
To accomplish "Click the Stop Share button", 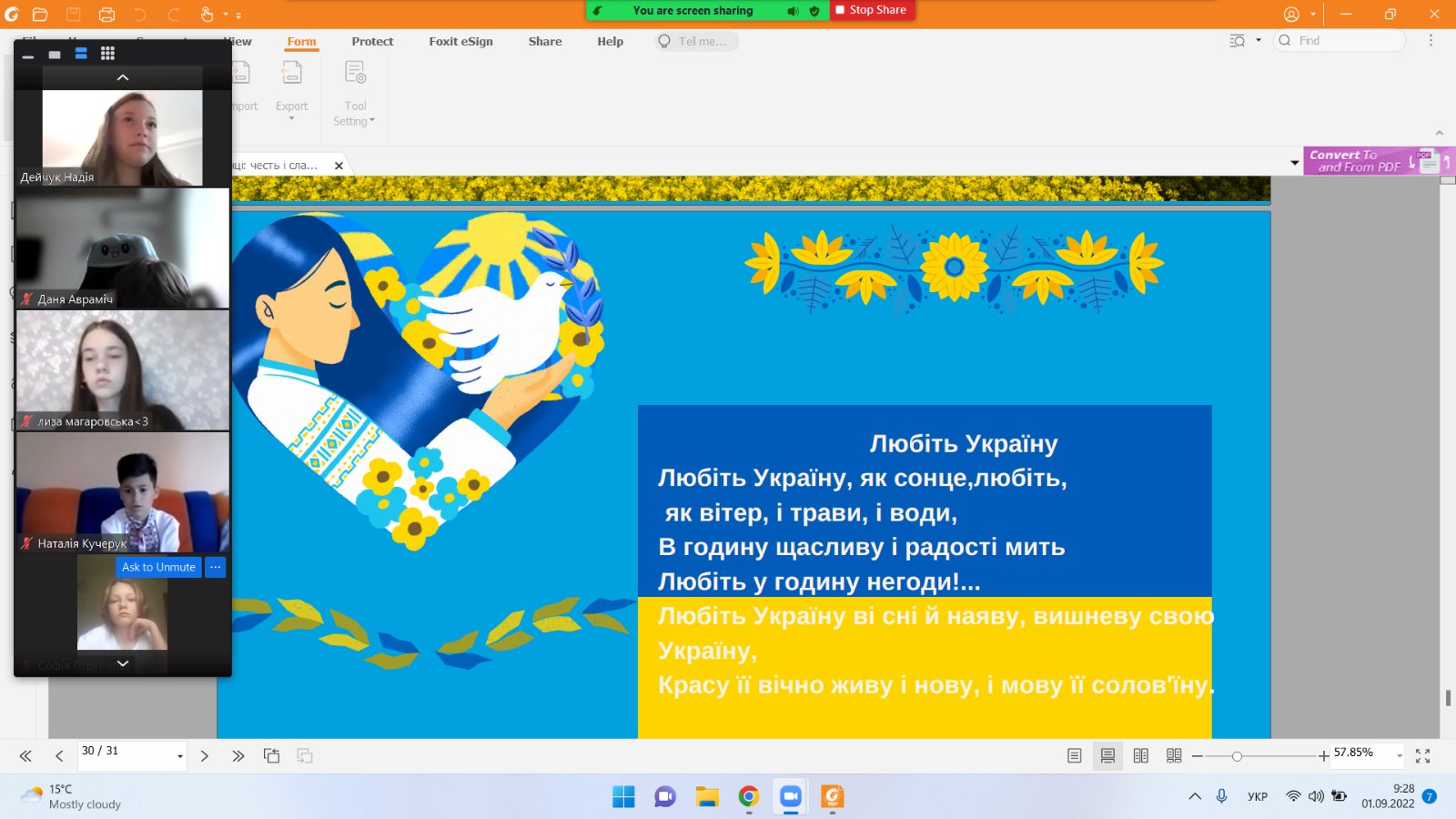I will pyautogui.click(x=871, y=10).
